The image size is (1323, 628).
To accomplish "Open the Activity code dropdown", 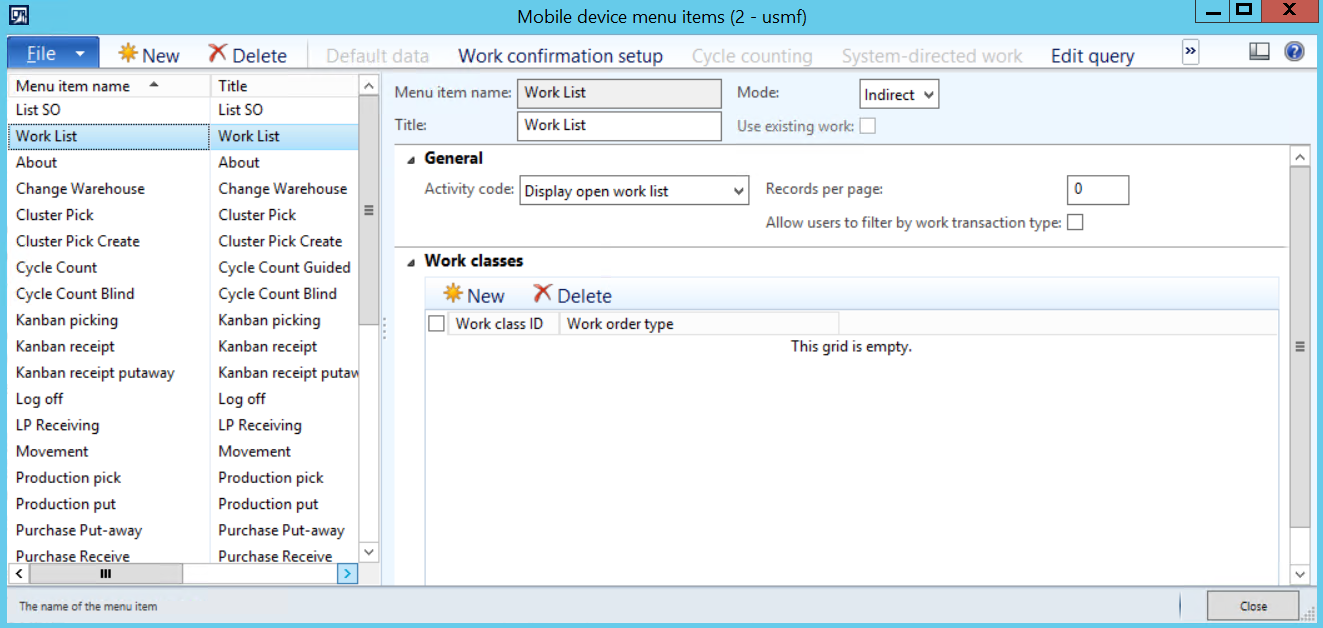I will pos(634,191).
